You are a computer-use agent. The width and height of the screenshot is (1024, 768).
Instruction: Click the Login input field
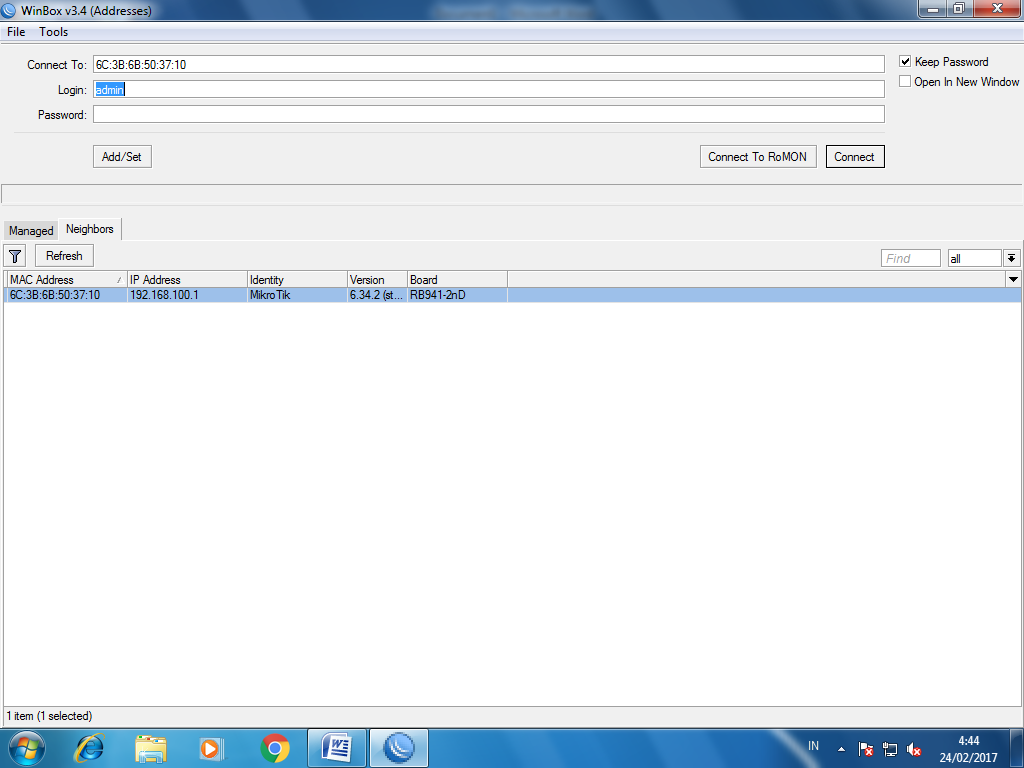coord(488,89)
